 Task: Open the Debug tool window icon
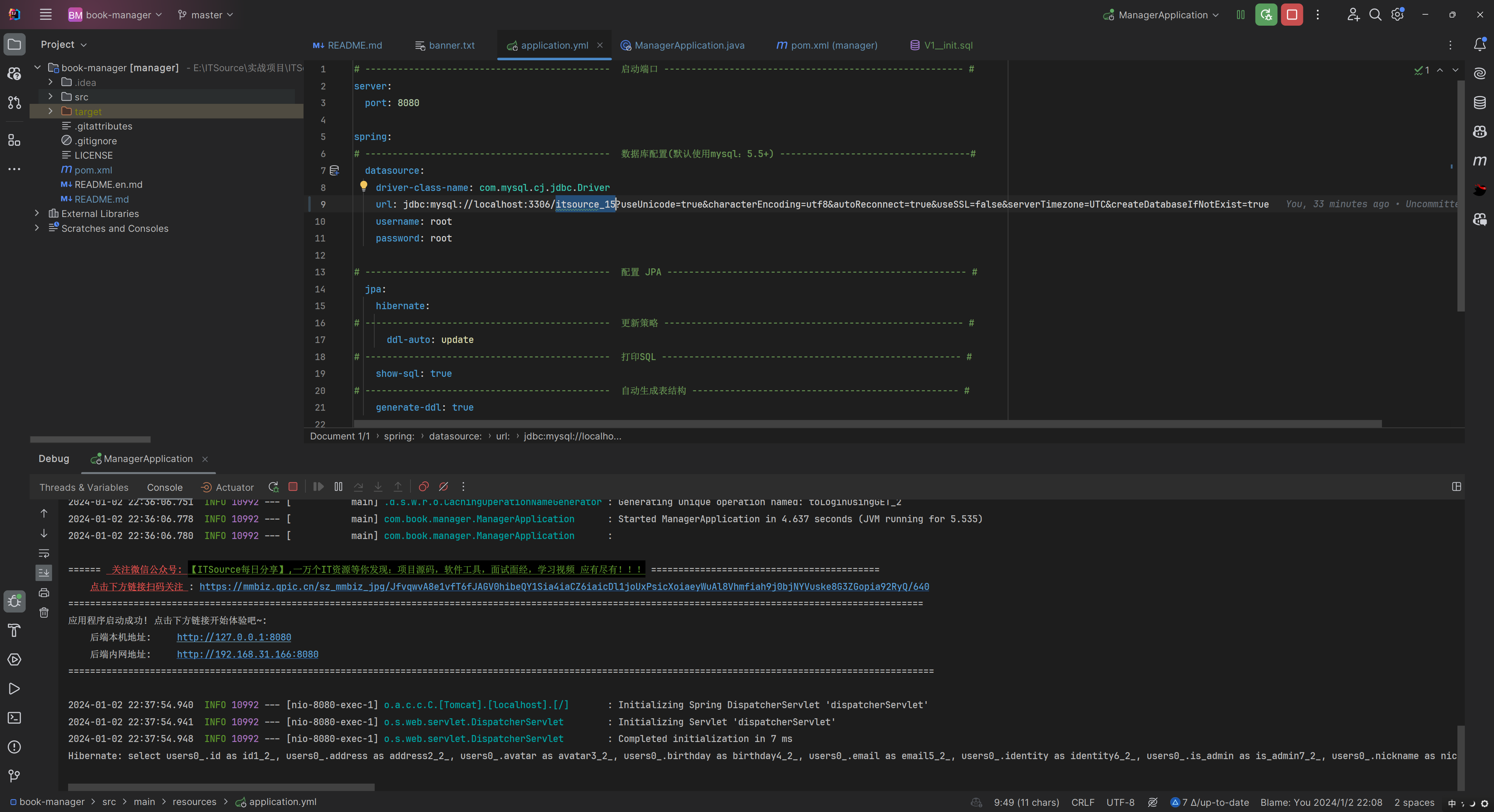[14, 601]
